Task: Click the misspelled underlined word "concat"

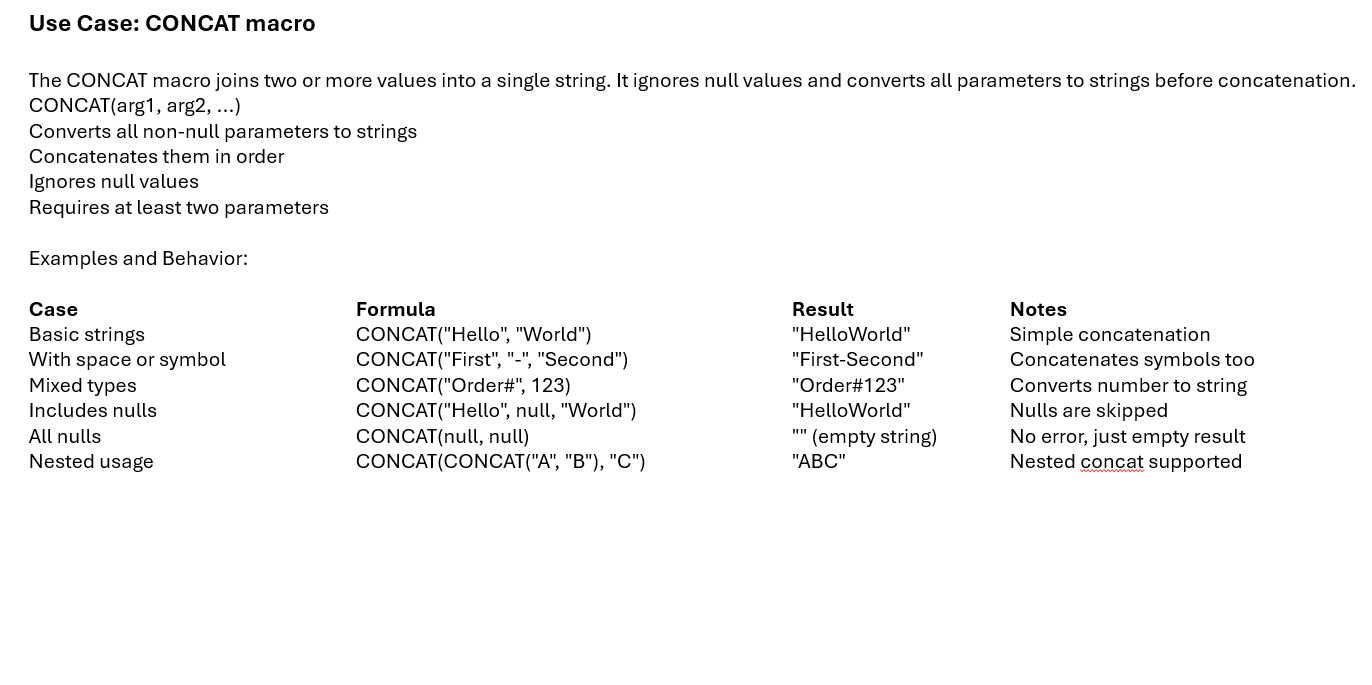Action: coord(1112,461)
